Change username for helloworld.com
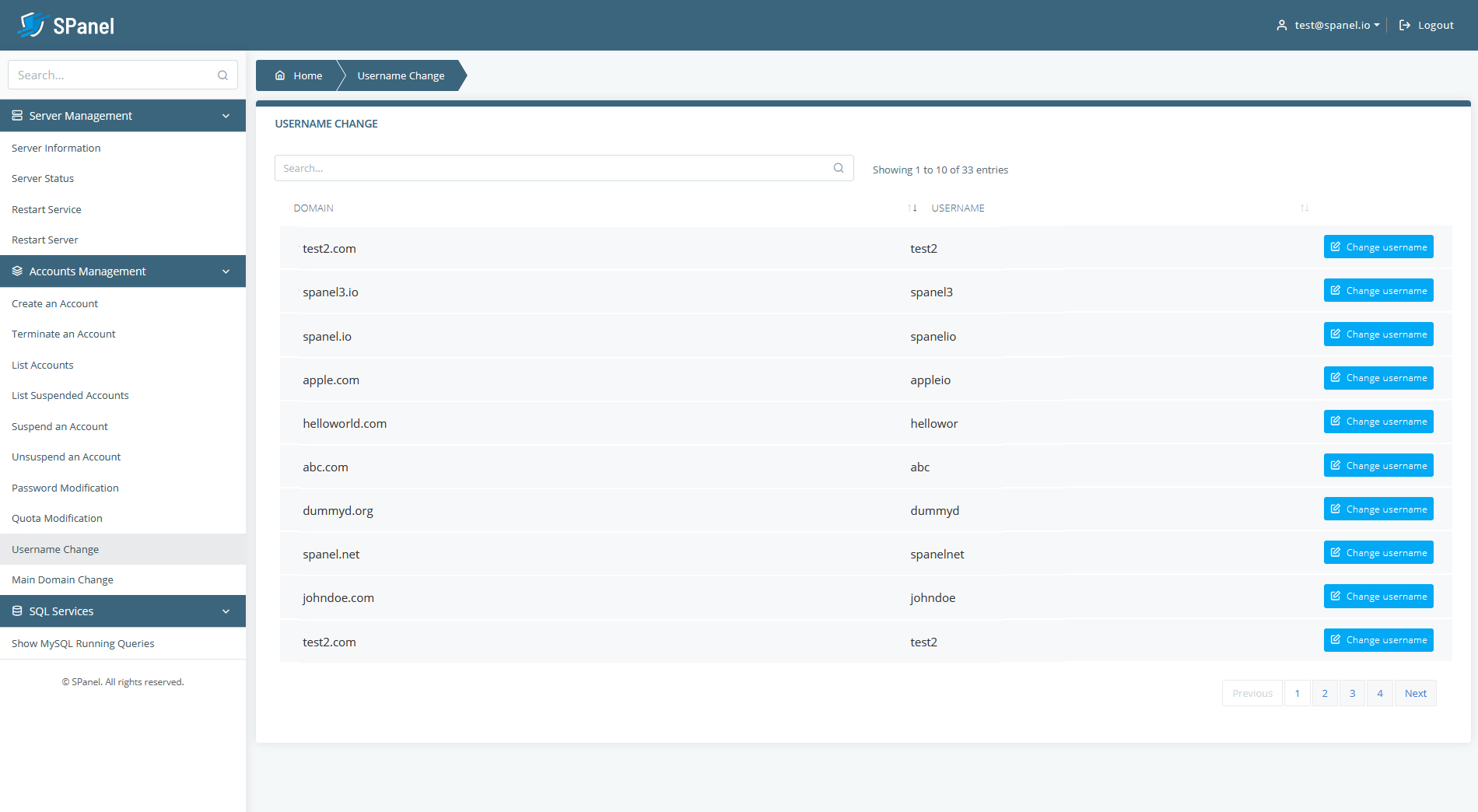This screenshot has width=1478, height=812. pyautogui.click(x=1378, y=422)
